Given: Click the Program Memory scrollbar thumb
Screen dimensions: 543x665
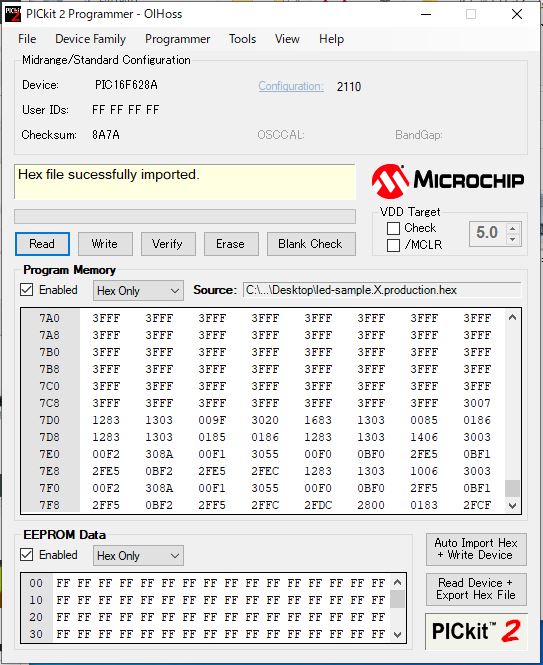Looking at the screenshot, I should (512, 488).
